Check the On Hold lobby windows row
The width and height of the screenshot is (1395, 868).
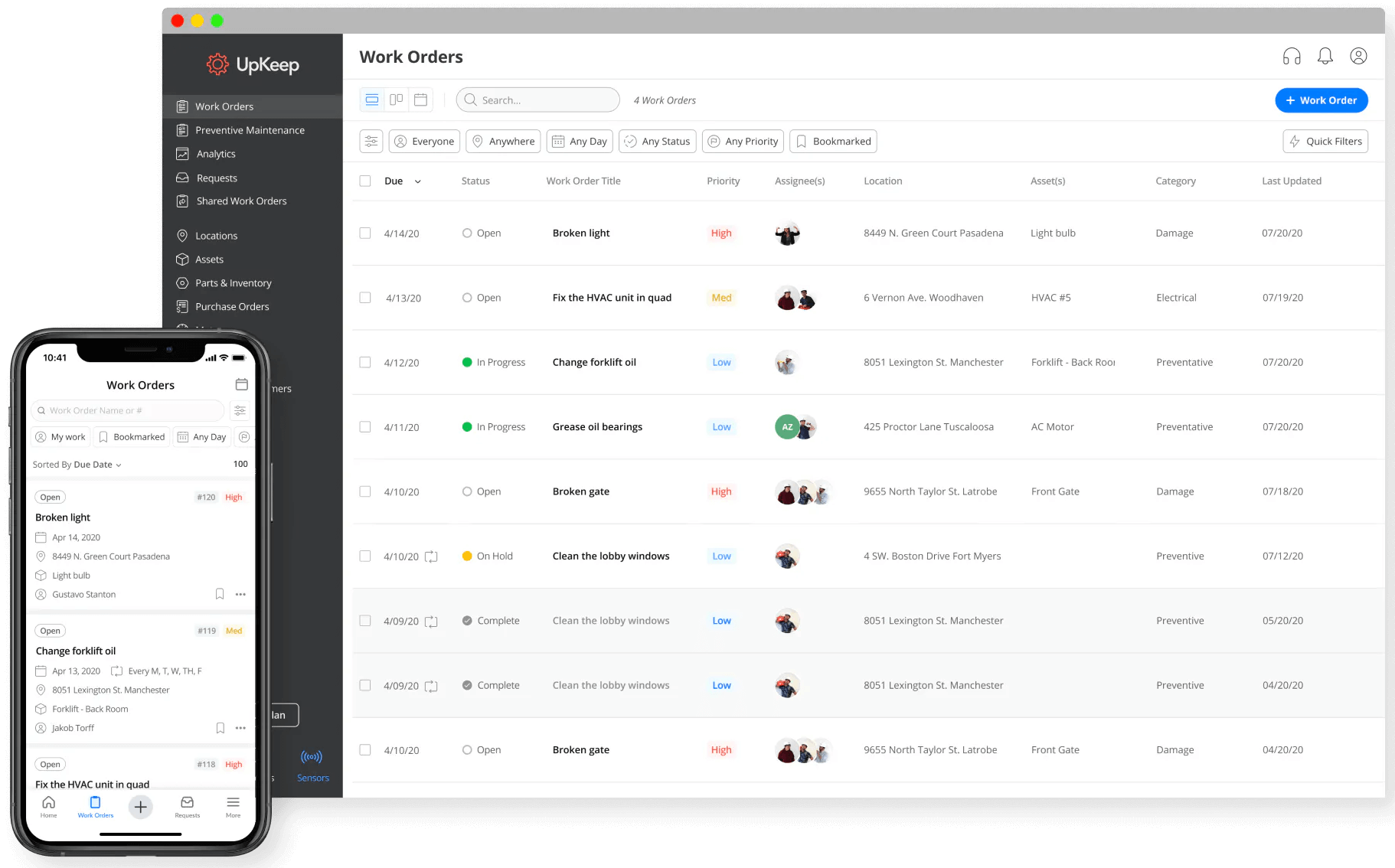point(365,556)
